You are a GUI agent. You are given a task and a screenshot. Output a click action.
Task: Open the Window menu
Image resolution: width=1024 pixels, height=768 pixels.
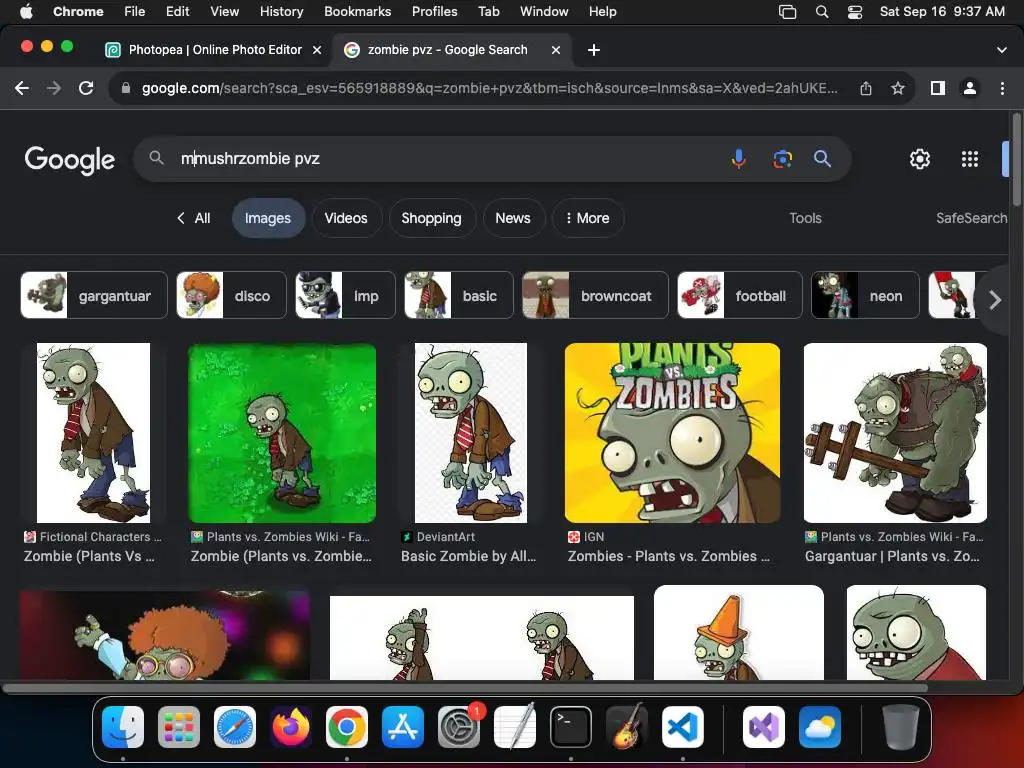coord(543,12)
